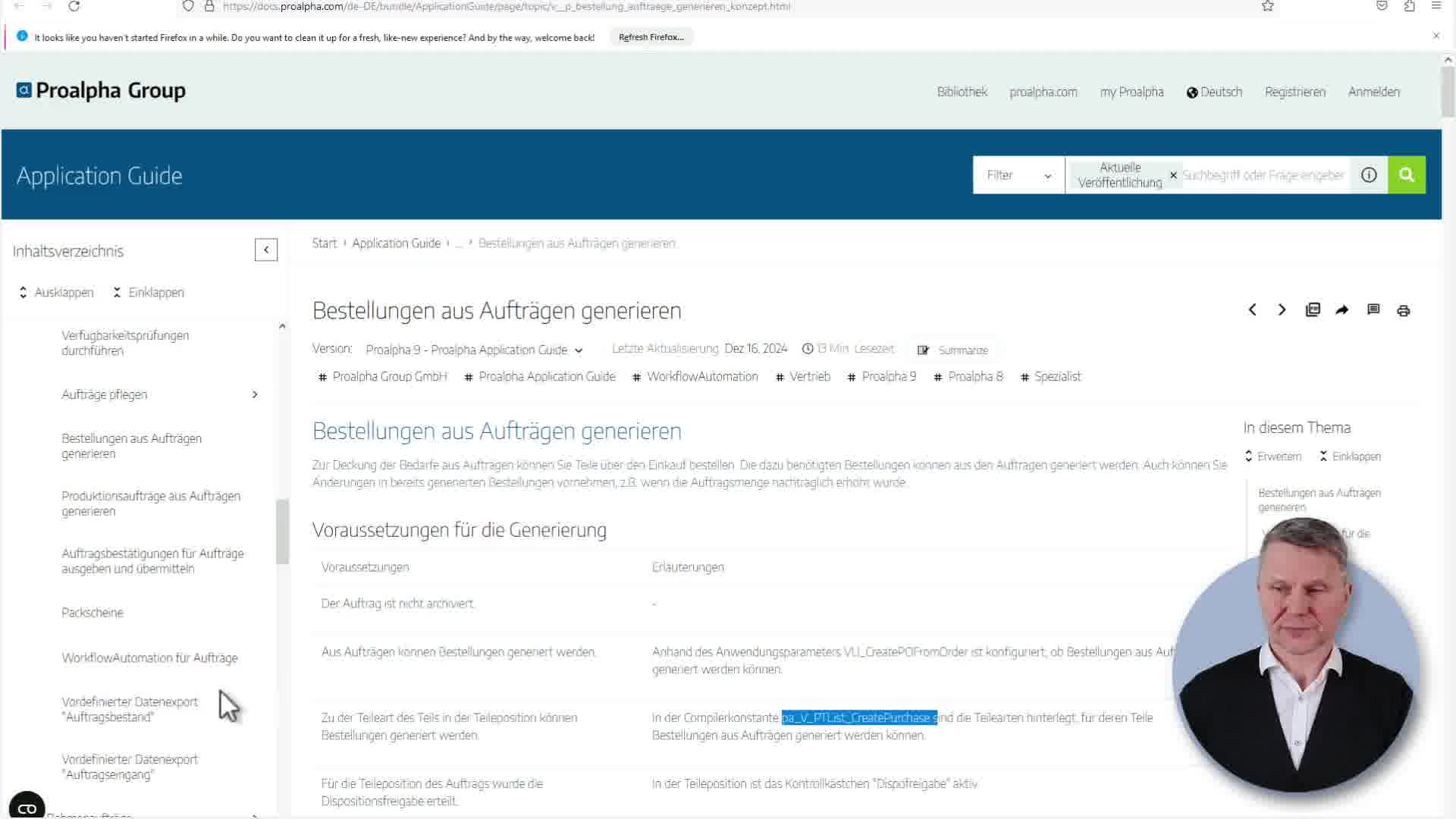This screenshot has height=819, width=1456.
Task: Click the Pocket save icon in toolbar
Action: (x=1382, y=6)
